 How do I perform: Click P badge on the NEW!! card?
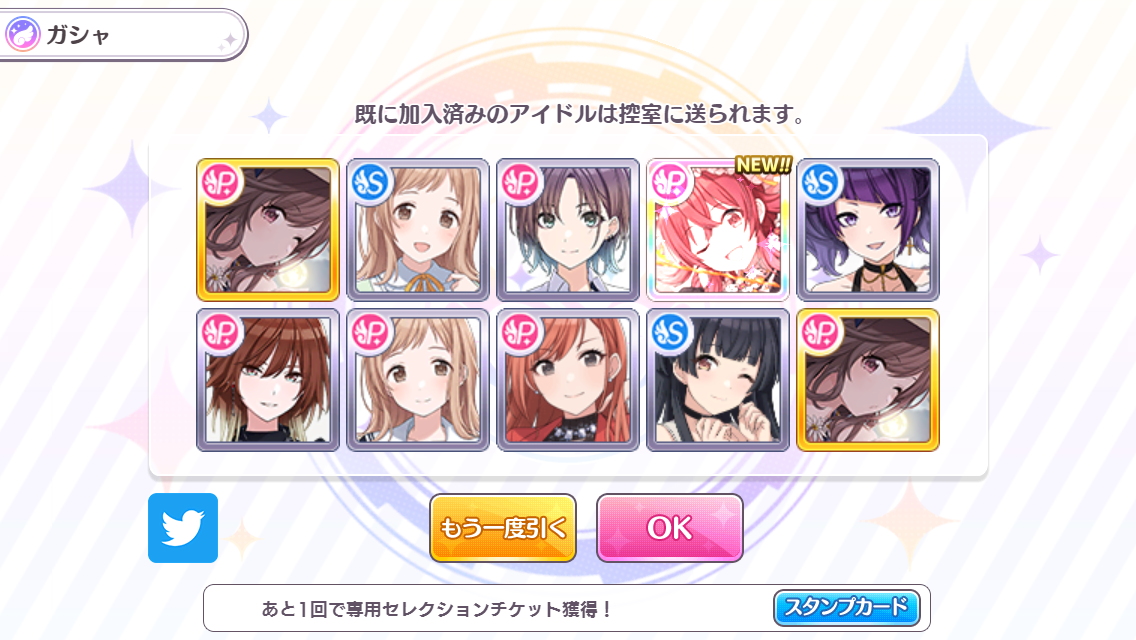click(670, 183)
